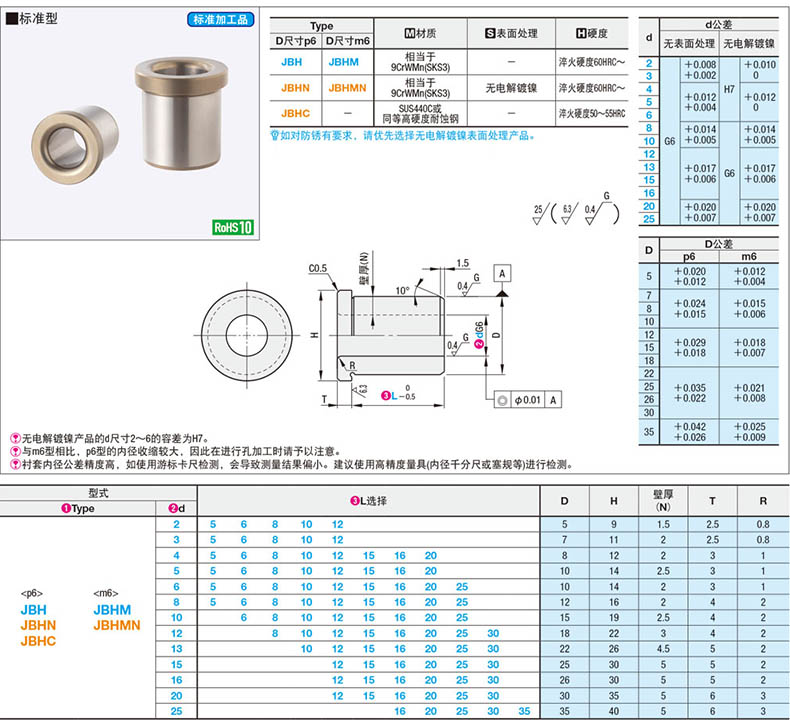The image size is (790, 725).
Task: Select JBHMN in the top Type table
Action: pyautogui.click(x=347, y=87)
